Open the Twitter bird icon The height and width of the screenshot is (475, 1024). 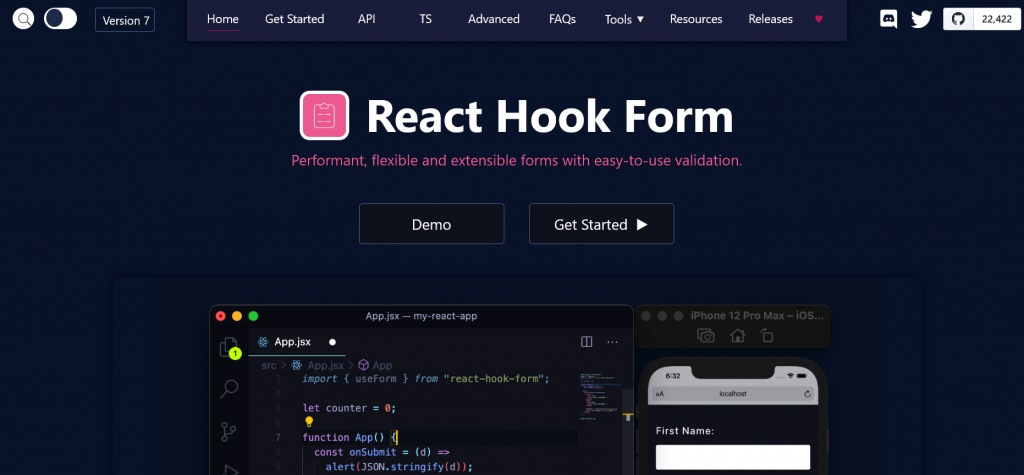[x=921, y=19]
